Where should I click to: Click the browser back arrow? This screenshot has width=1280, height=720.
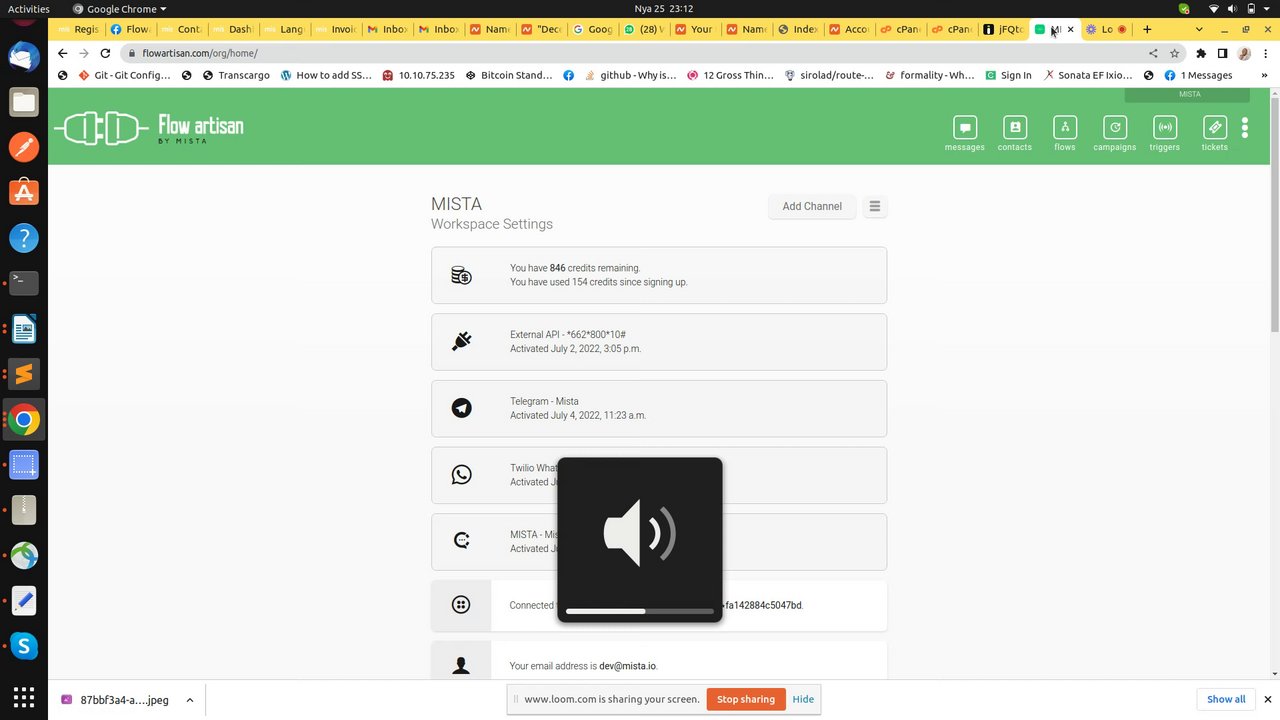click(62, 53)
